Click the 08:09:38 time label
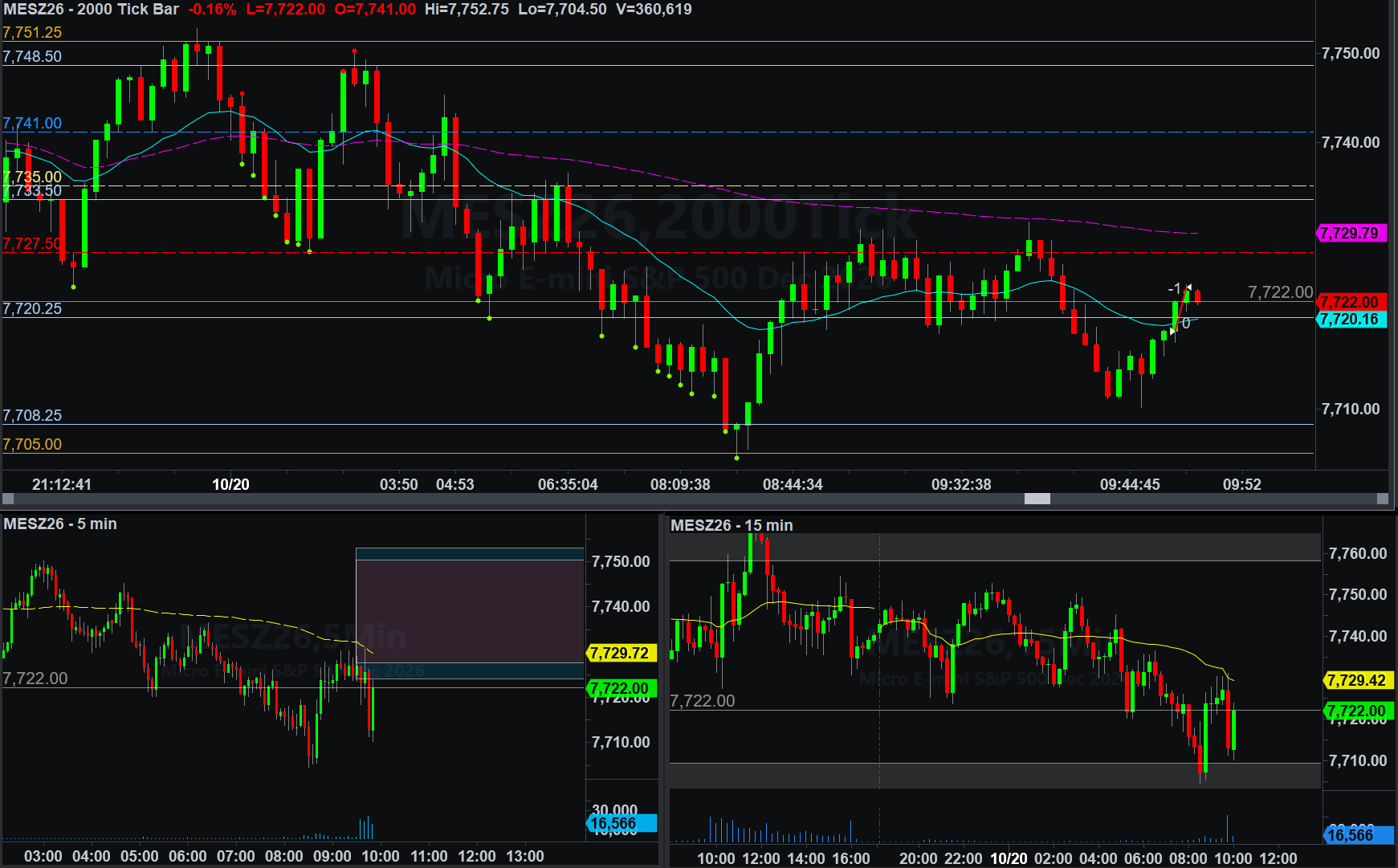 tap(680, 485)
